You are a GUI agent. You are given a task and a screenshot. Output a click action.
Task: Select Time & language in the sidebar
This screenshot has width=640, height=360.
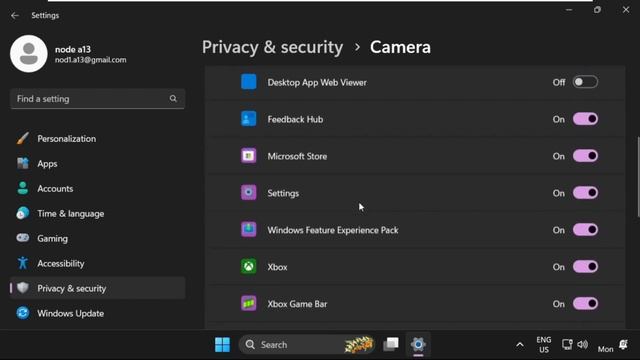point(98,213)
